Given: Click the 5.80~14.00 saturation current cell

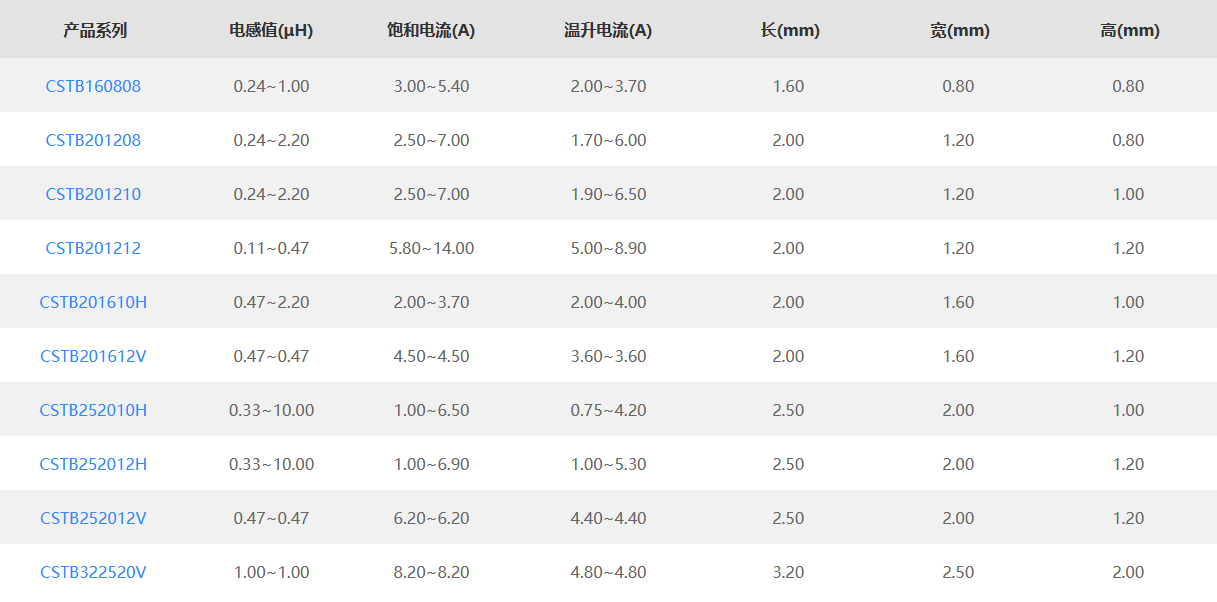Looking at the screenshot, I should pyautogui.click(x=431, y=248).
